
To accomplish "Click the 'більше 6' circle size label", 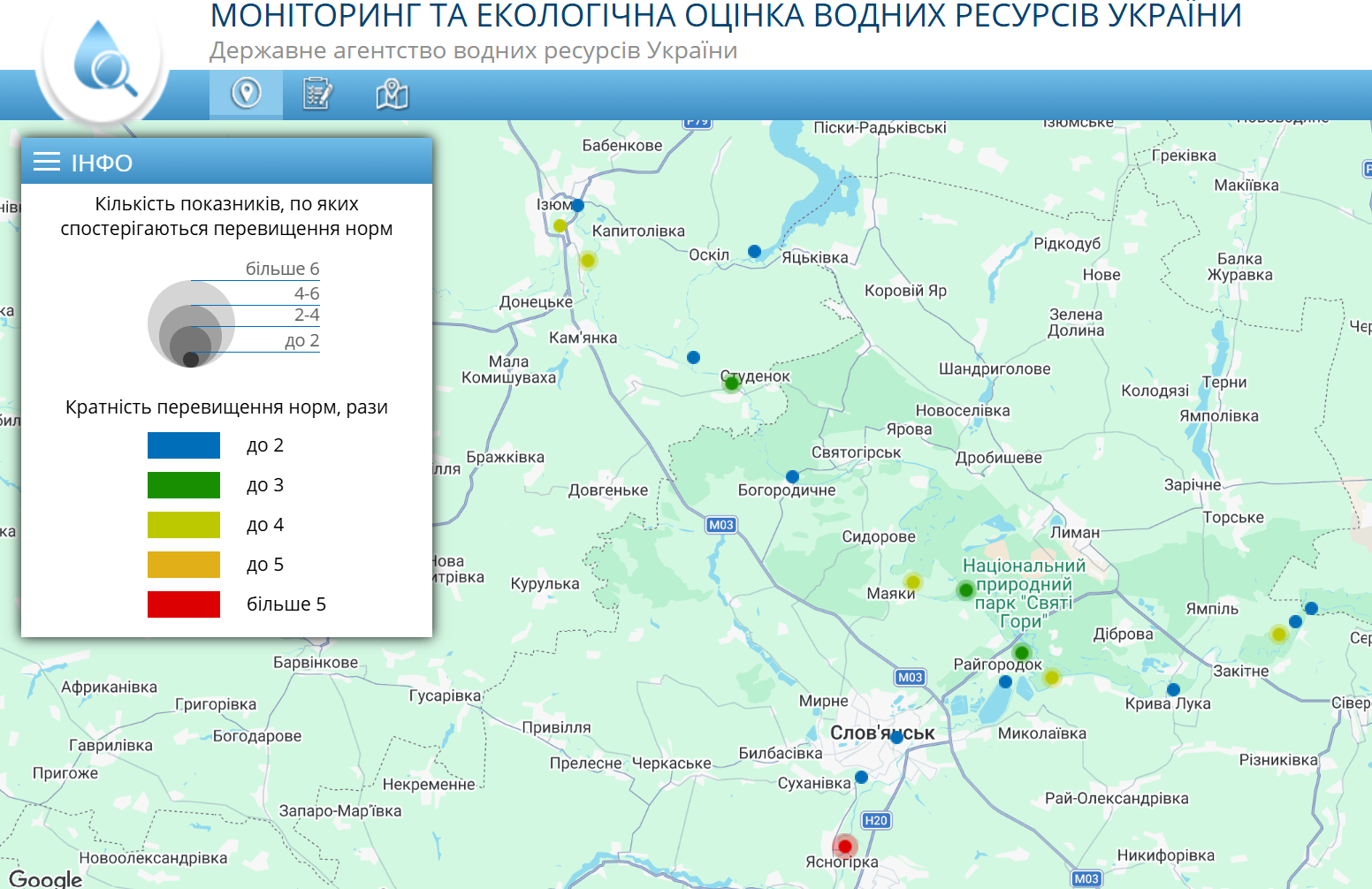I will pos(282,269).
